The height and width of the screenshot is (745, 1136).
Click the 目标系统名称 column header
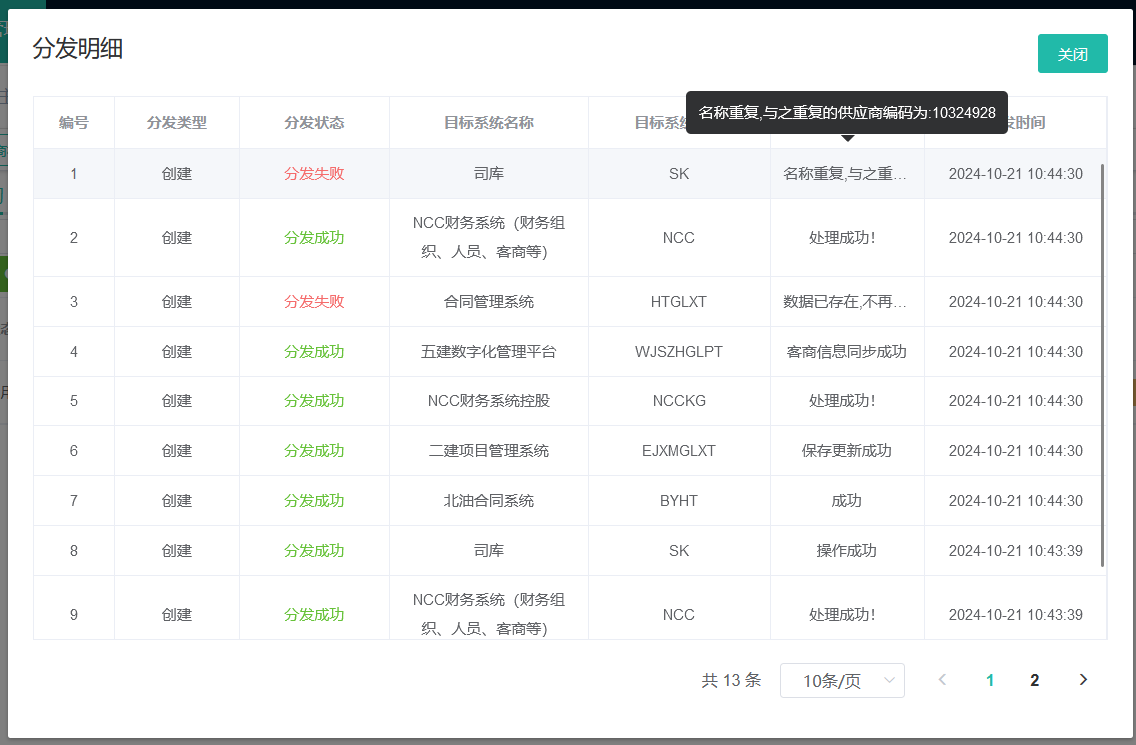point(489,123)
